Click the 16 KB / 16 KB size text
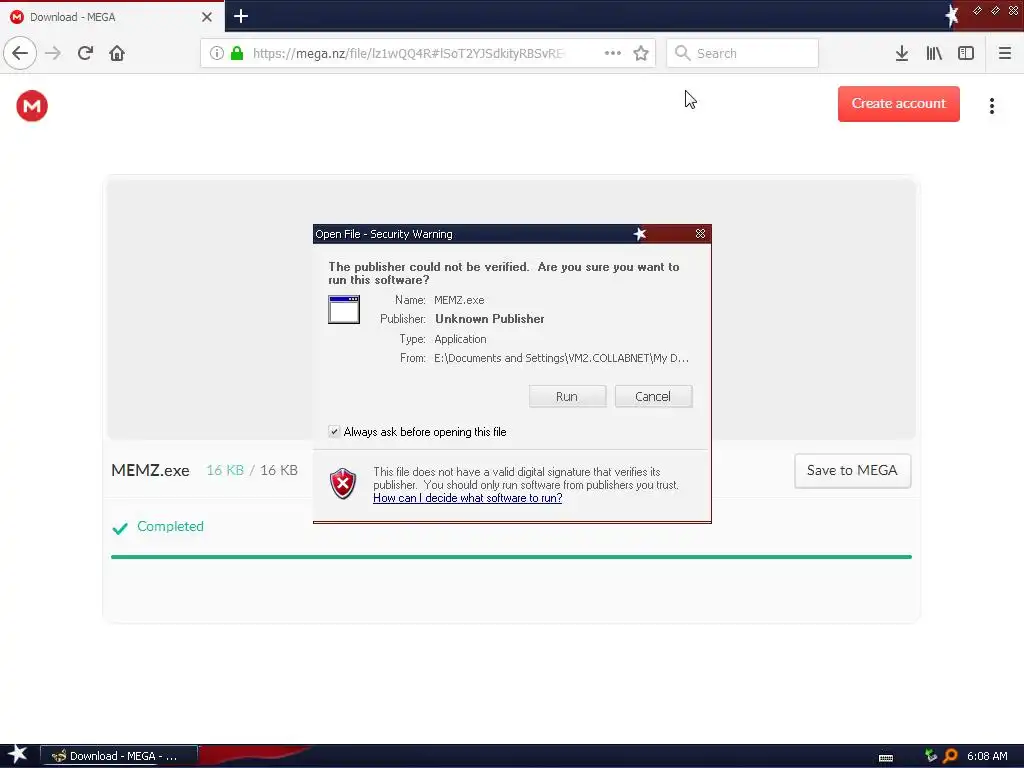 coord(252,470)
